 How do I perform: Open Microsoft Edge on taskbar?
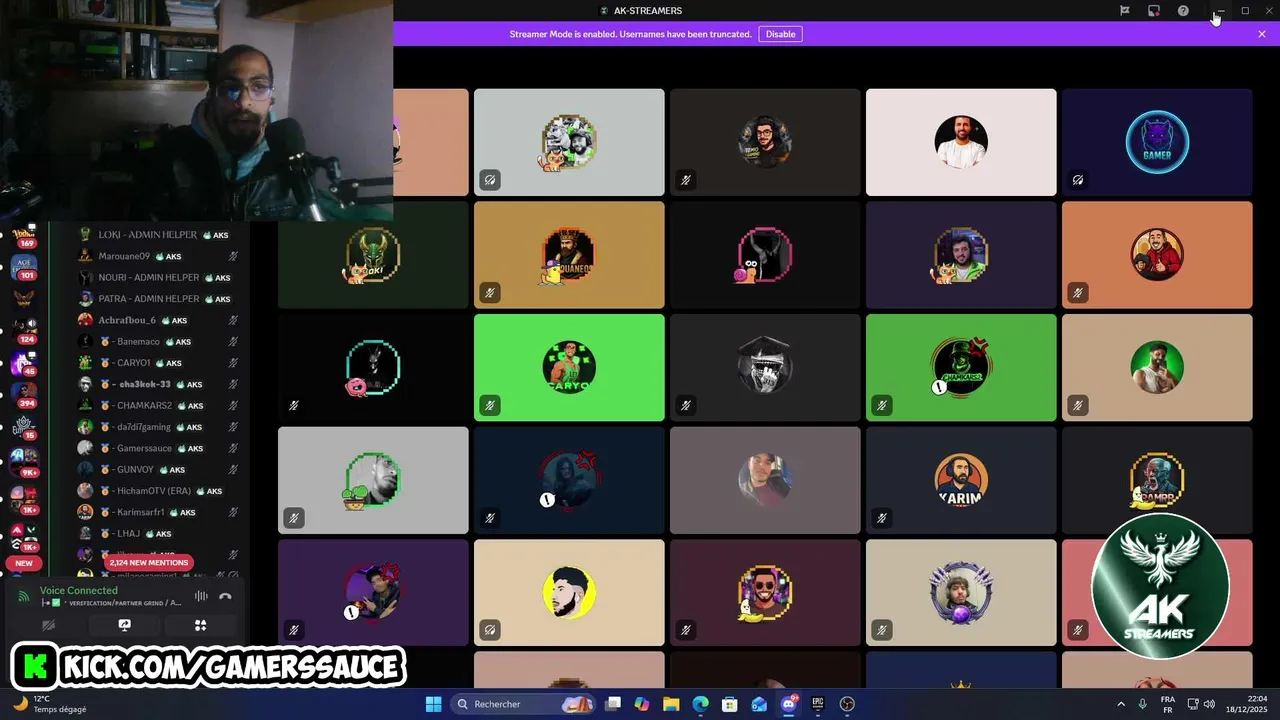[701, 704]
